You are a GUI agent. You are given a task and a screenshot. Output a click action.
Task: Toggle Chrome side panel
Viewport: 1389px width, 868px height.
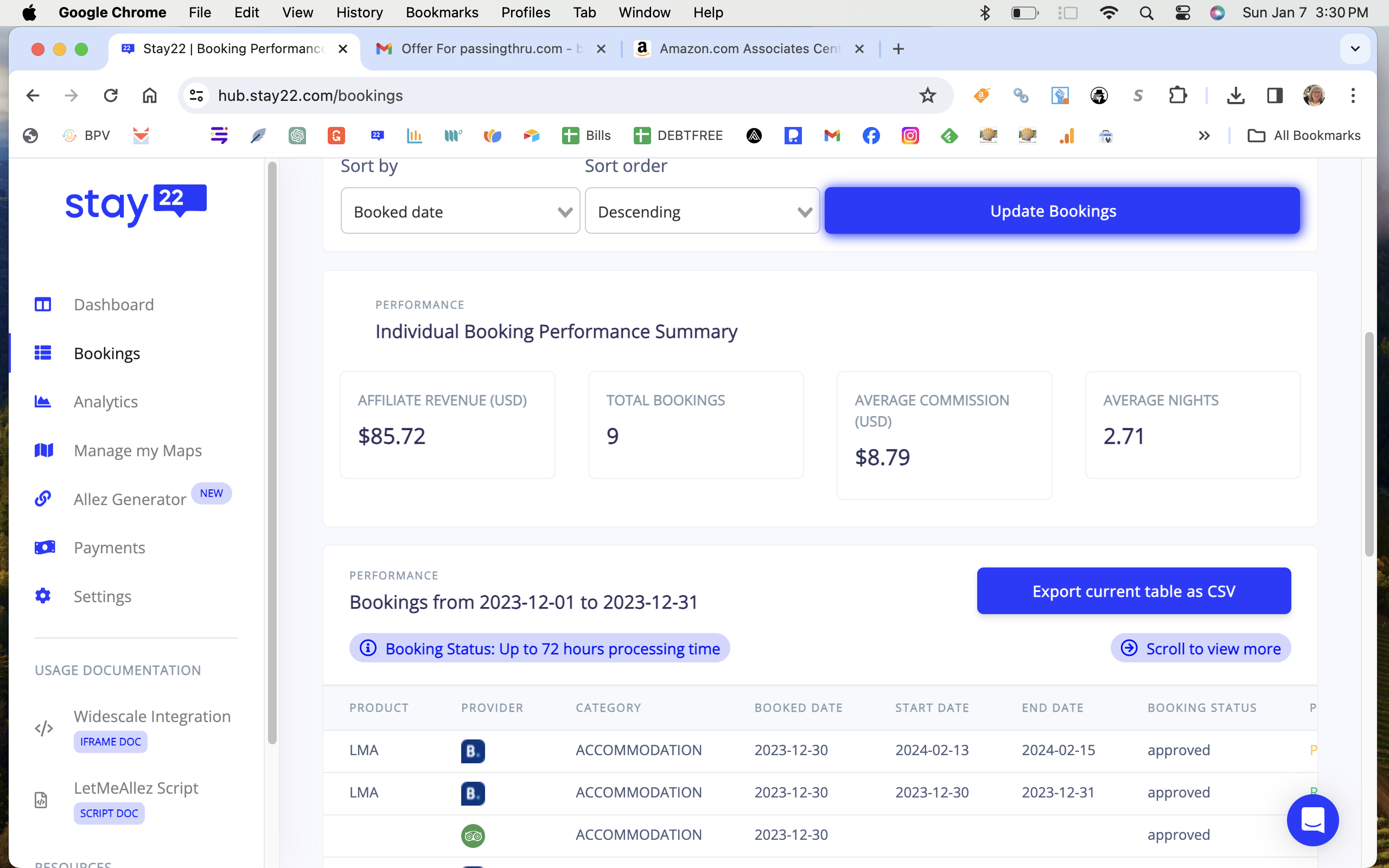point(1275,95)
